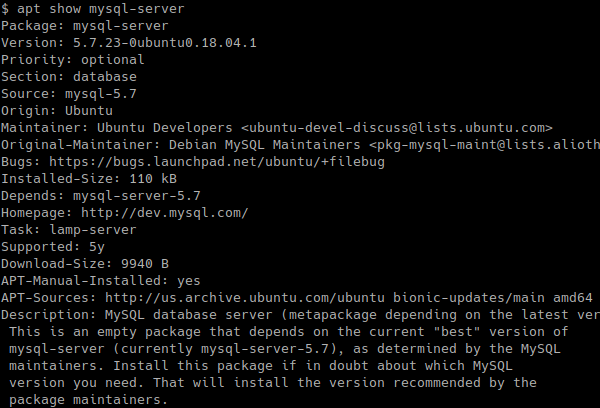The image size is (600, 408).
Task: Click the 'database' Section value
Action: [105, 77]
